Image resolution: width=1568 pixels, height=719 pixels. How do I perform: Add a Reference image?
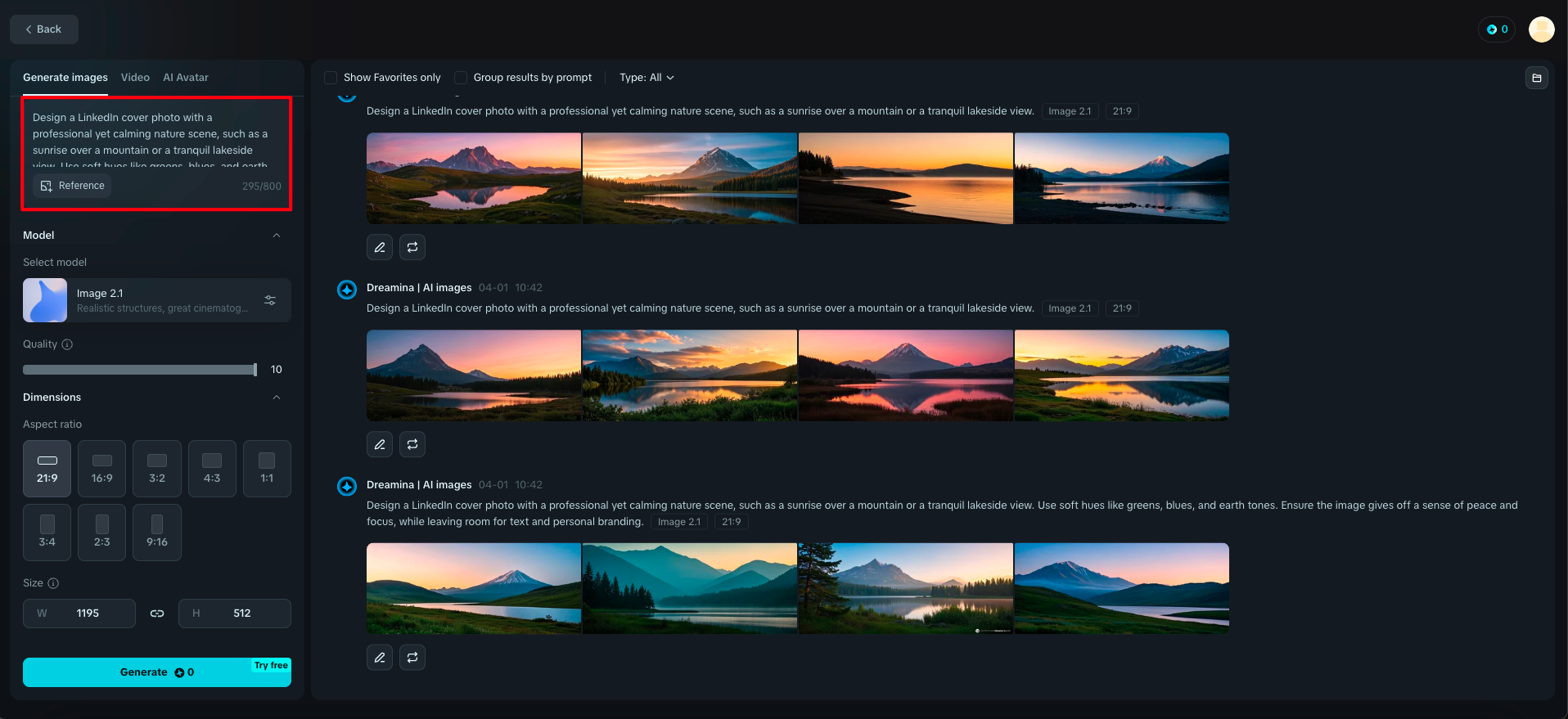[x=72, y=186]
